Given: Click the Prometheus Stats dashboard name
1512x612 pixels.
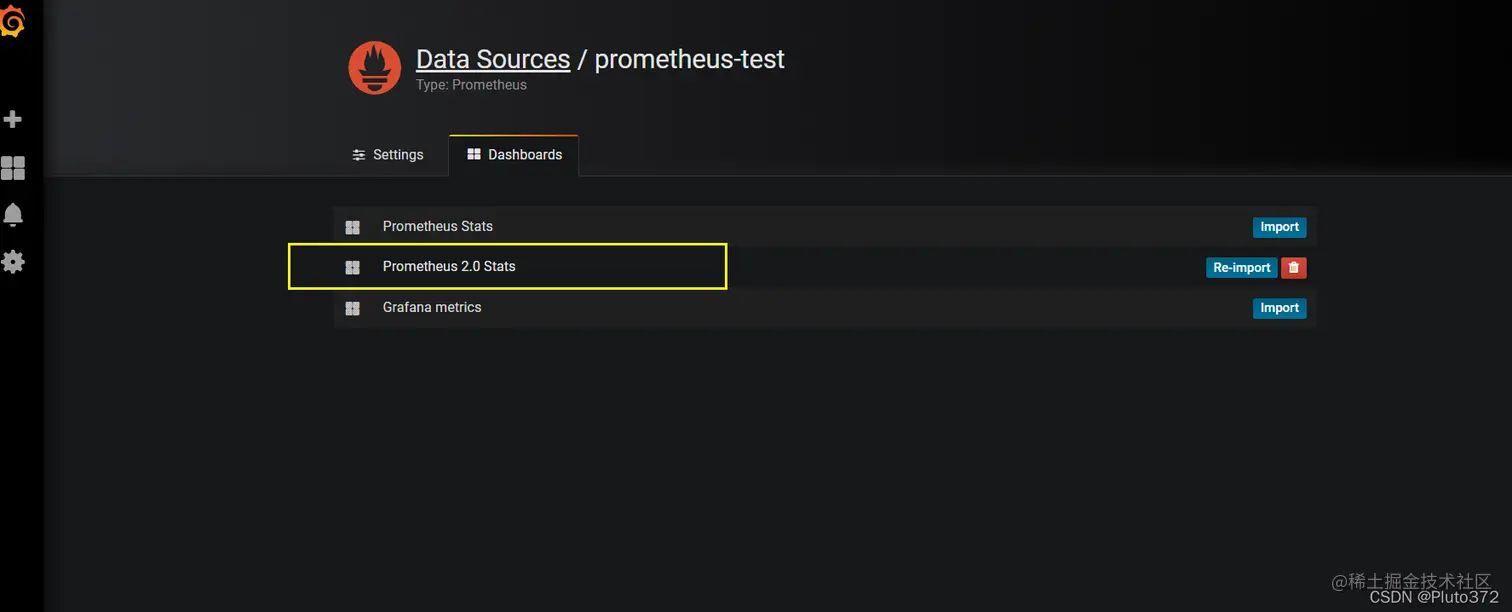Looking at the screenshot, I should 437,227.
